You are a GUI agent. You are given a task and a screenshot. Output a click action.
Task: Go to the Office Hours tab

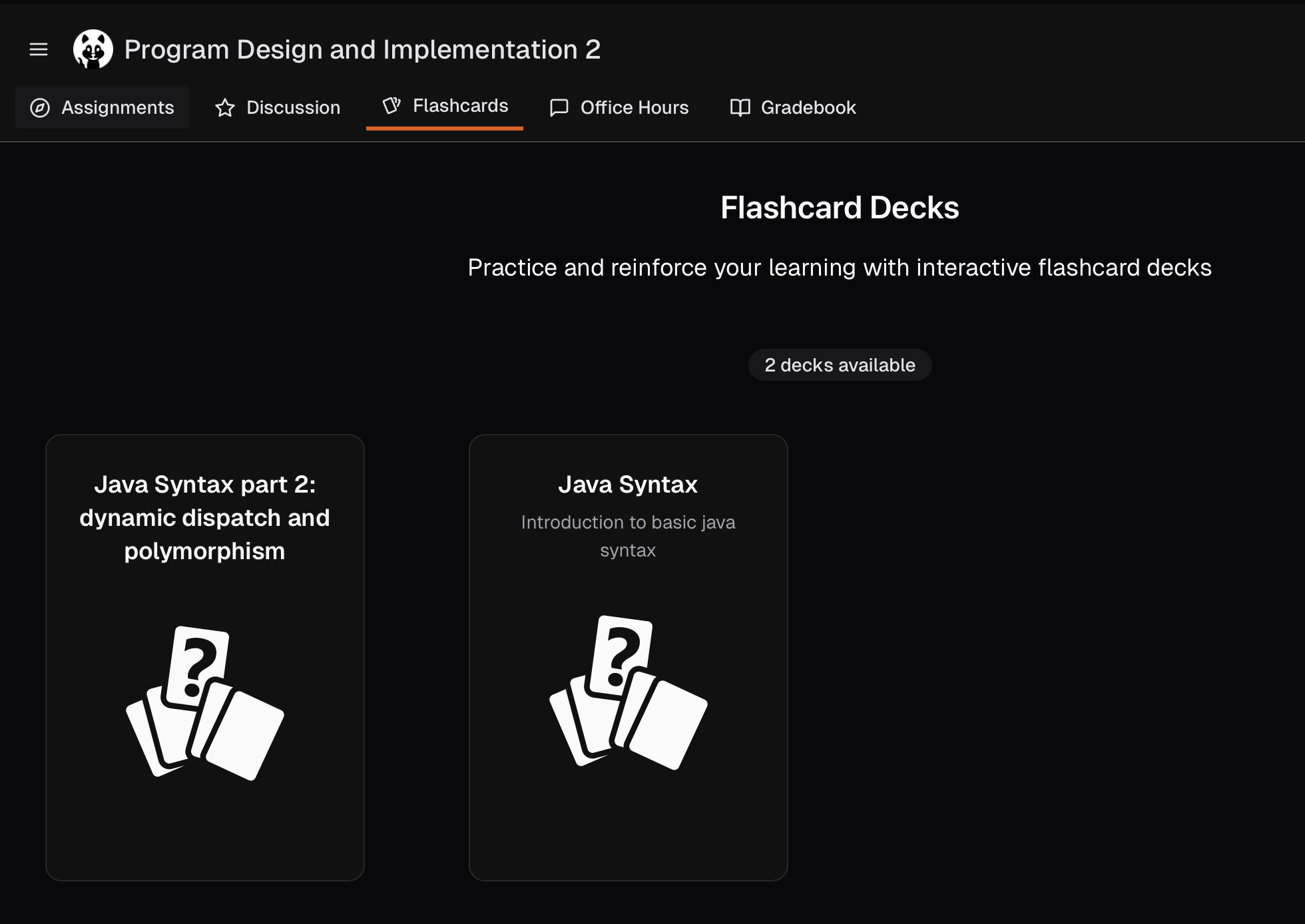[x=634, y=108]
